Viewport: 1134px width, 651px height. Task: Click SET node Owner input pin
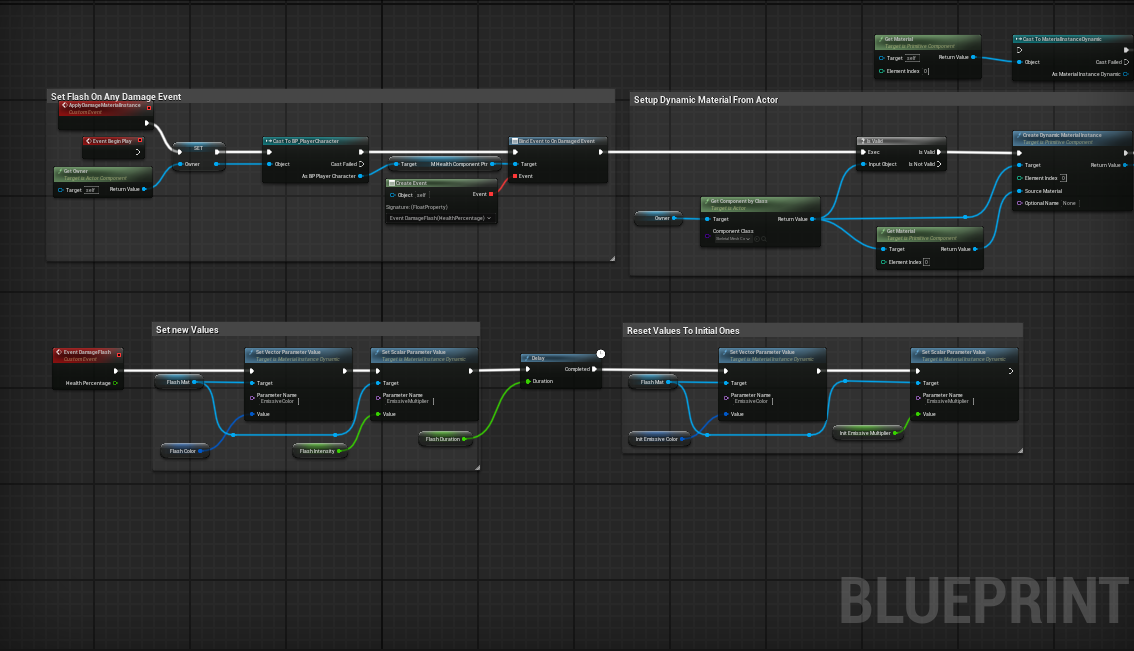pos(180,164)
